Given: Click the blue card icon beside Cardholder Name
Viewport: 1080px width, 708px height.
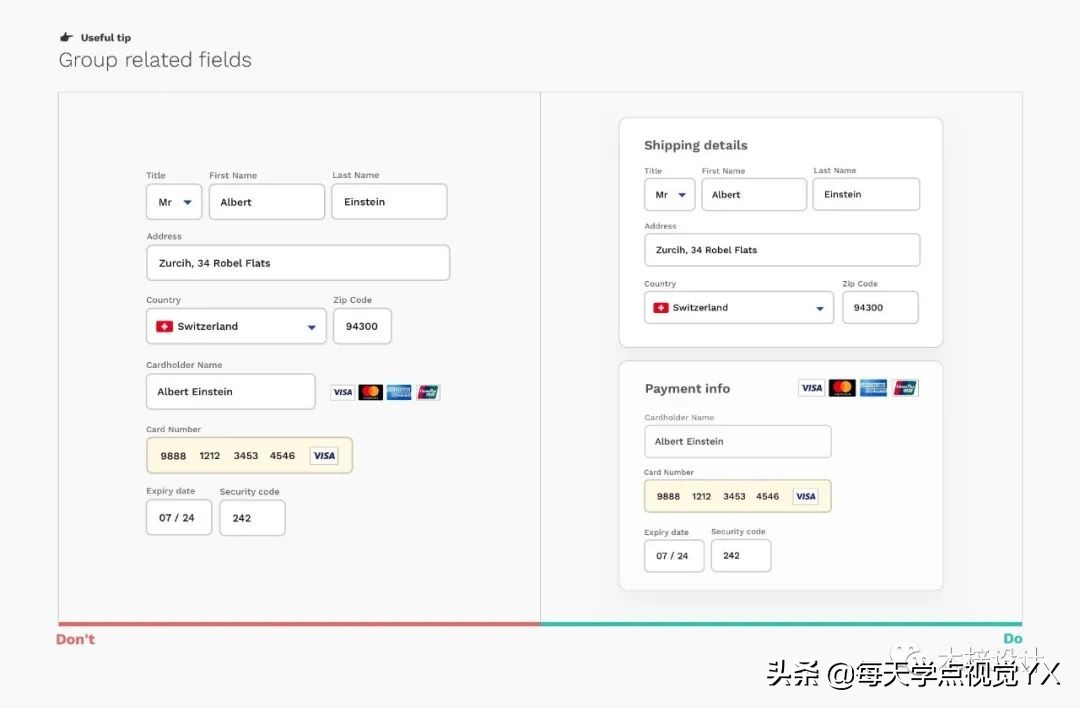Looking at the screenshot, I should click(399, 392).
